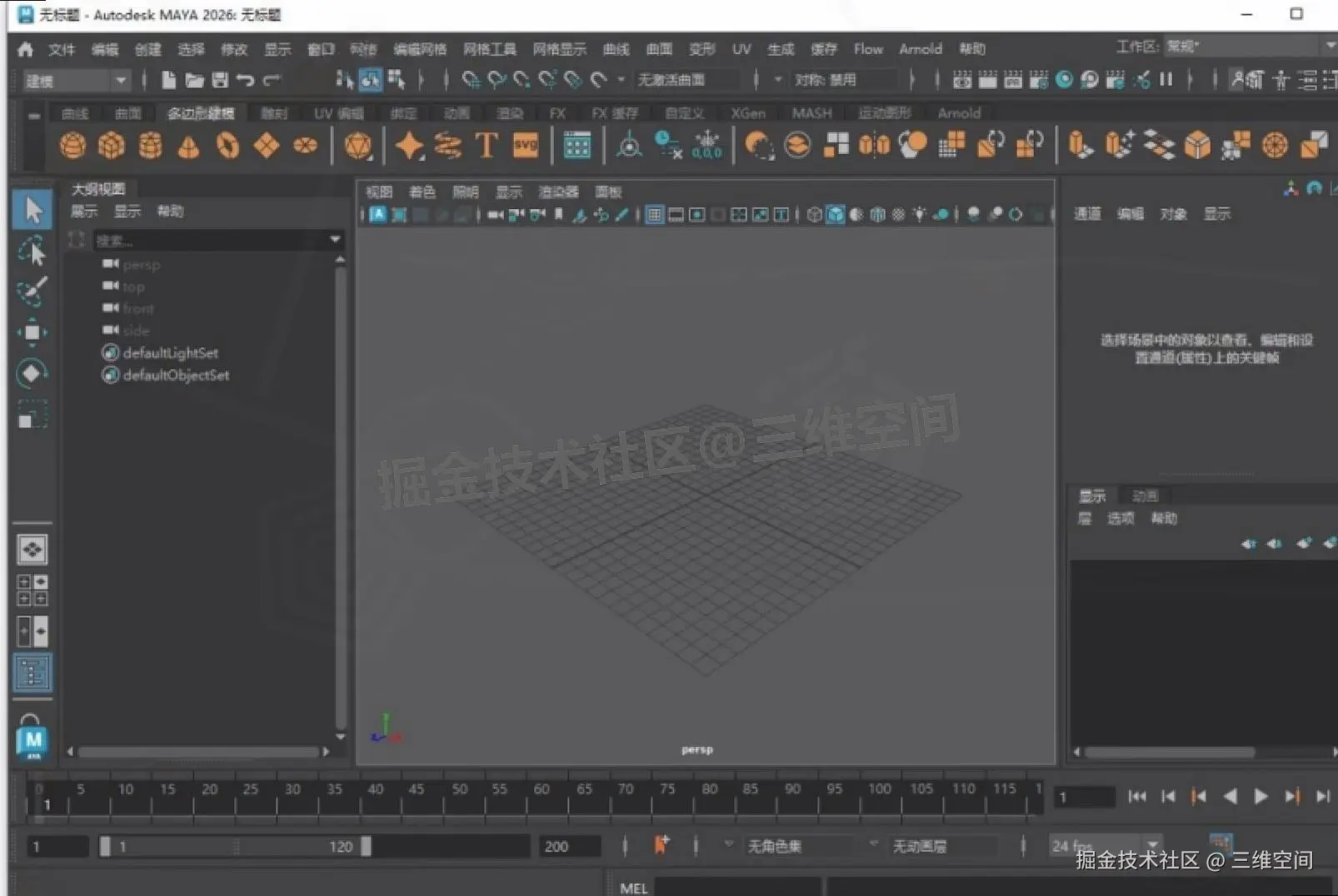Toggle viewport lighting with the bulb icon
Image resolution: width=1338 pixels, height=896 pixels.
click(x=920, y=214)
